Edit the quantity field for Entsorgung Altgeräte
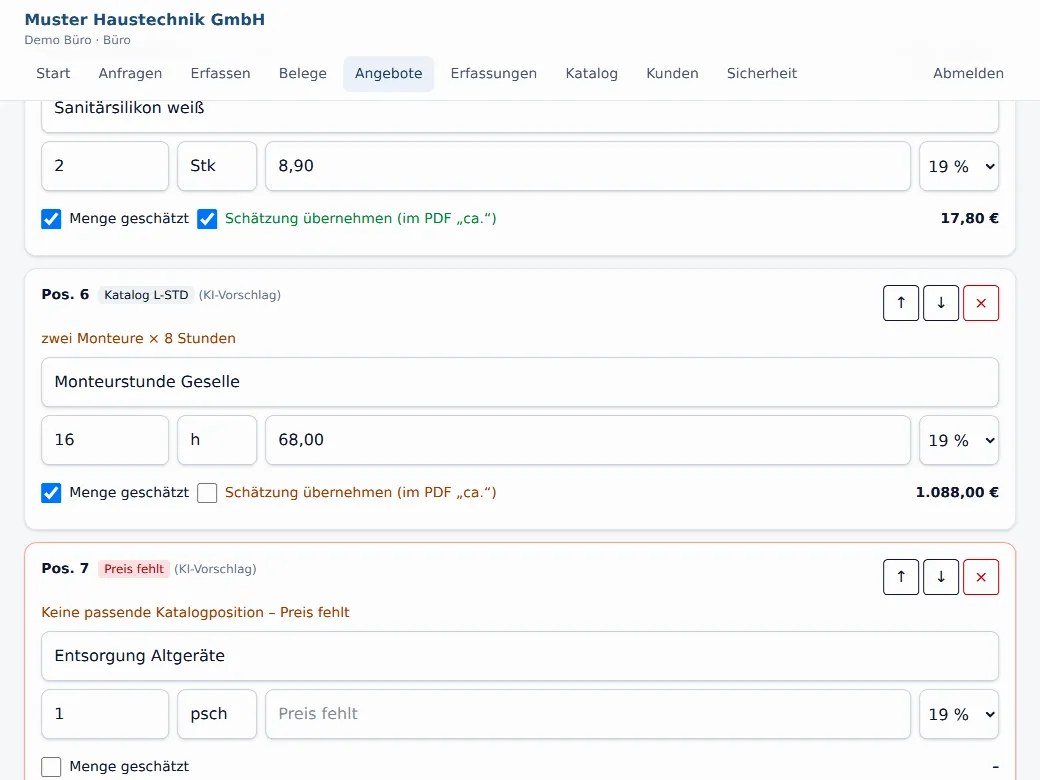This screenshot has height=780, width=1040. click(105, 714)
